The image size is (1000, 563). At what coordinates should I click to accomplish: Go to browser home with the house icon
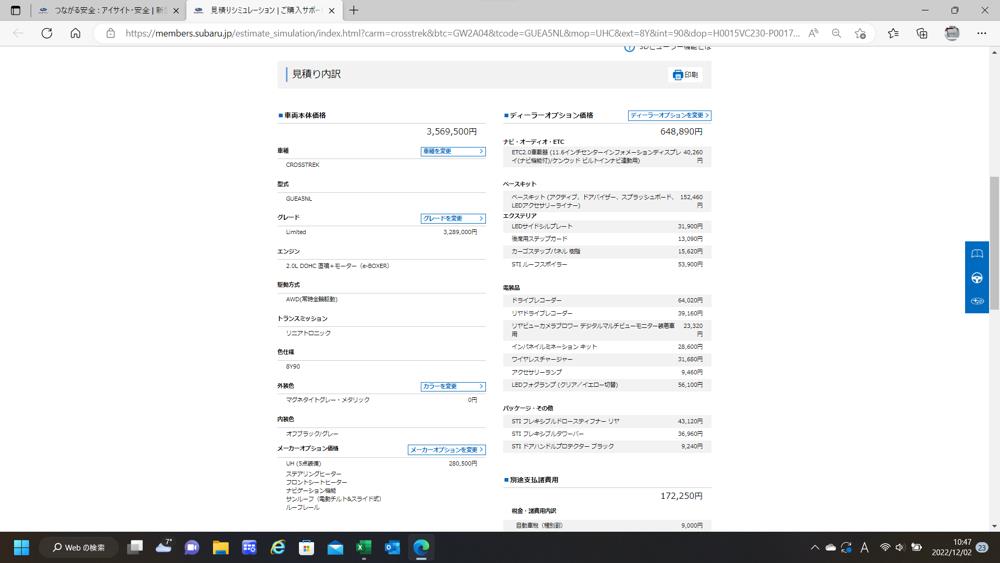tap(75, 33)
